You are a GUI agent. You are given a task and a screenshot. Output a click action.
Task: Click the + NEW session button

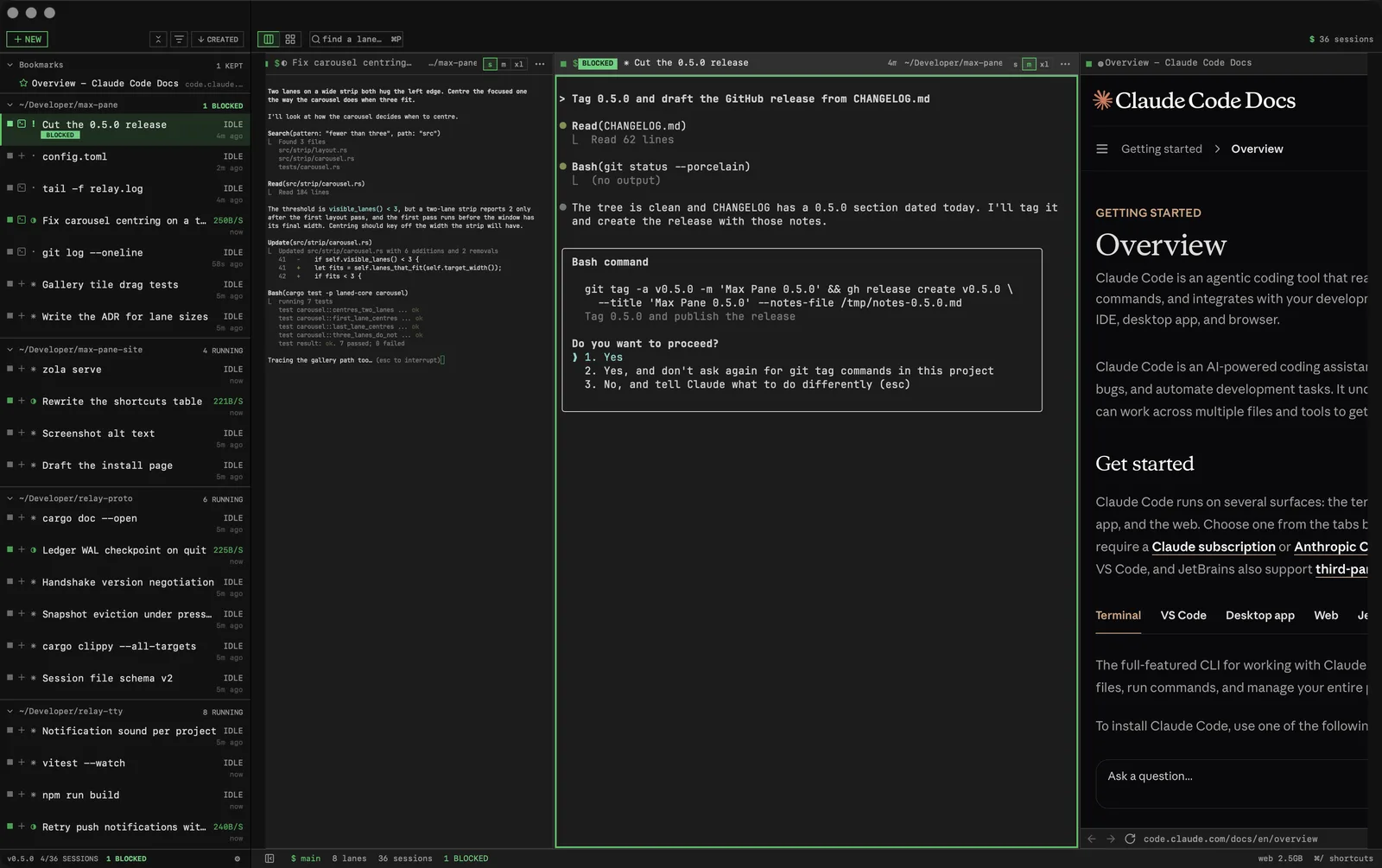coord(28,39)
